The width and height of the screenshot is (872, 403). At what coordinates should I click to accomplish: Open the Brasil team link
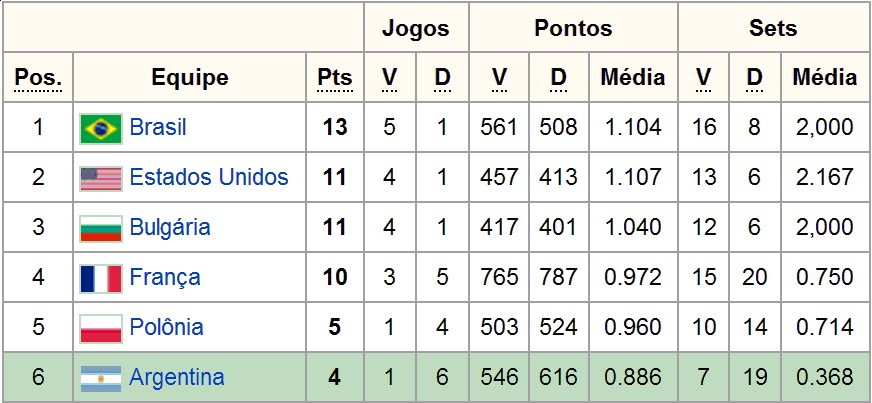158,128
